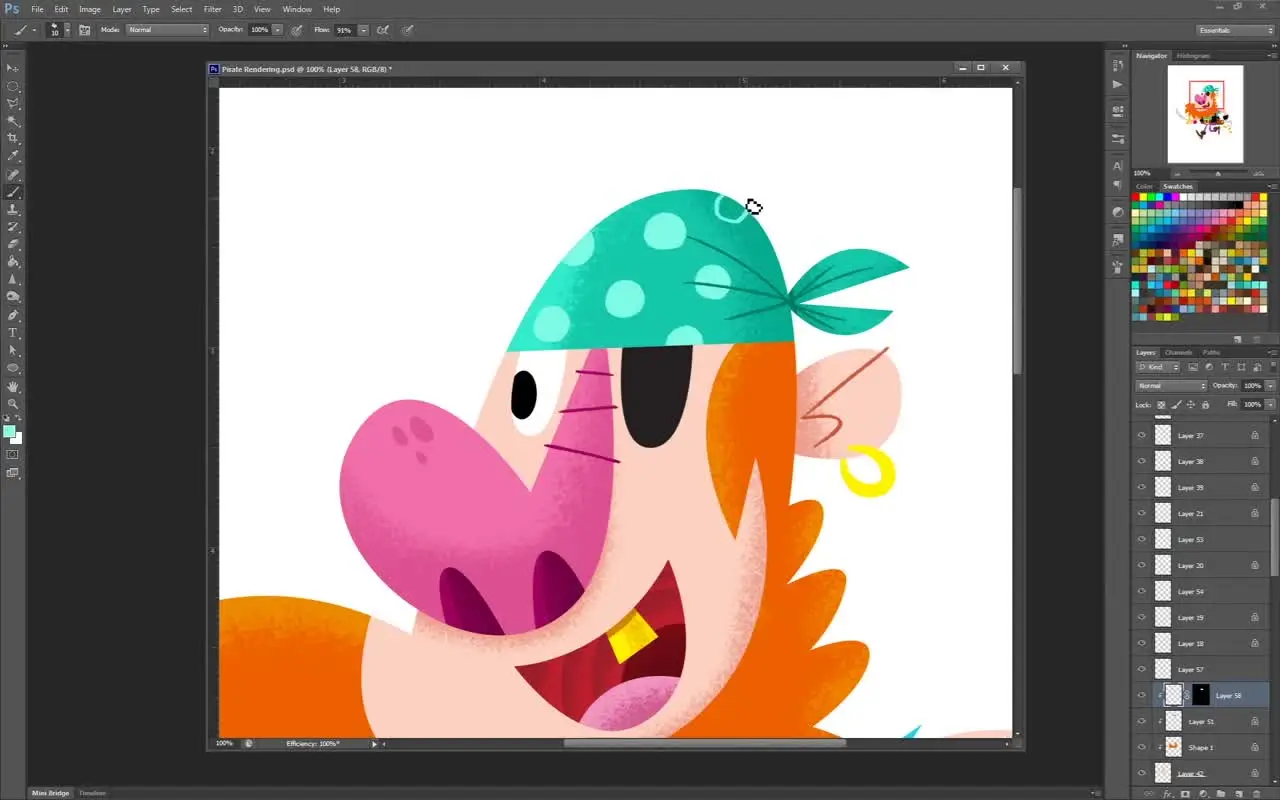The image size is (1280, 800).
Task: Select the Magic Wand tool
Action: (x=13, y=120)
